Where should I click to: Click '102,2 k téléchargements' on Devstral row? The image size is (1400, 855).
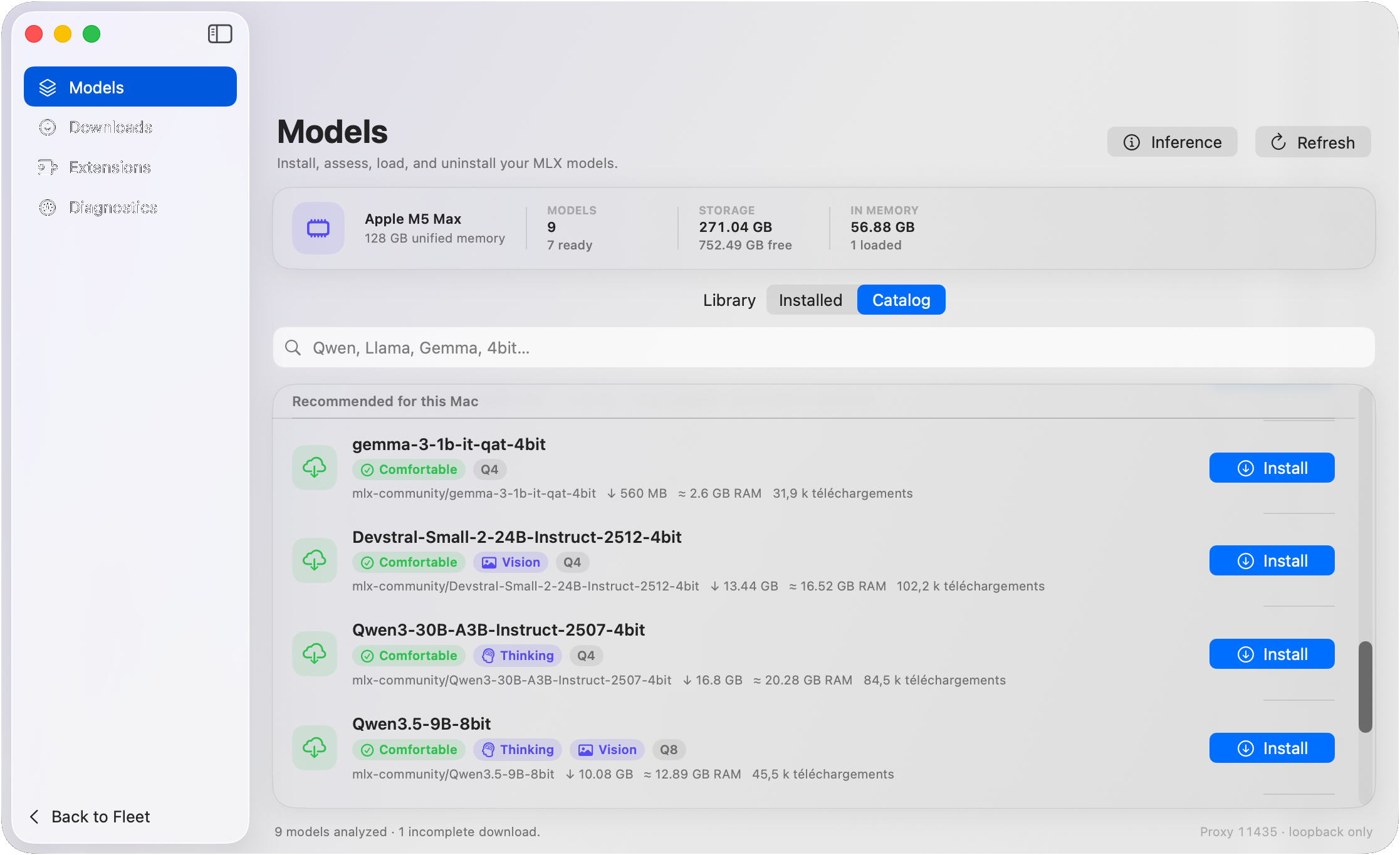point(971,586)
